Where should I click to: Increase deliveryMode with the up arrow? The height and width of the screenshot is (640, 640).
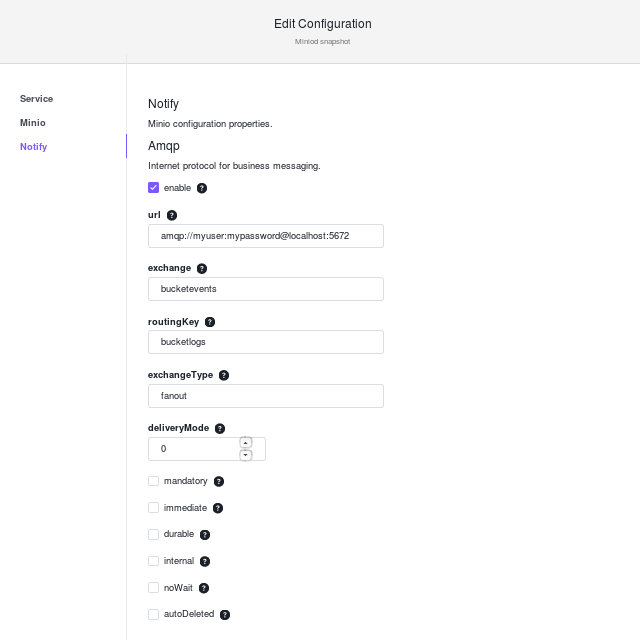pyautogui.click(x=245, y=442)
